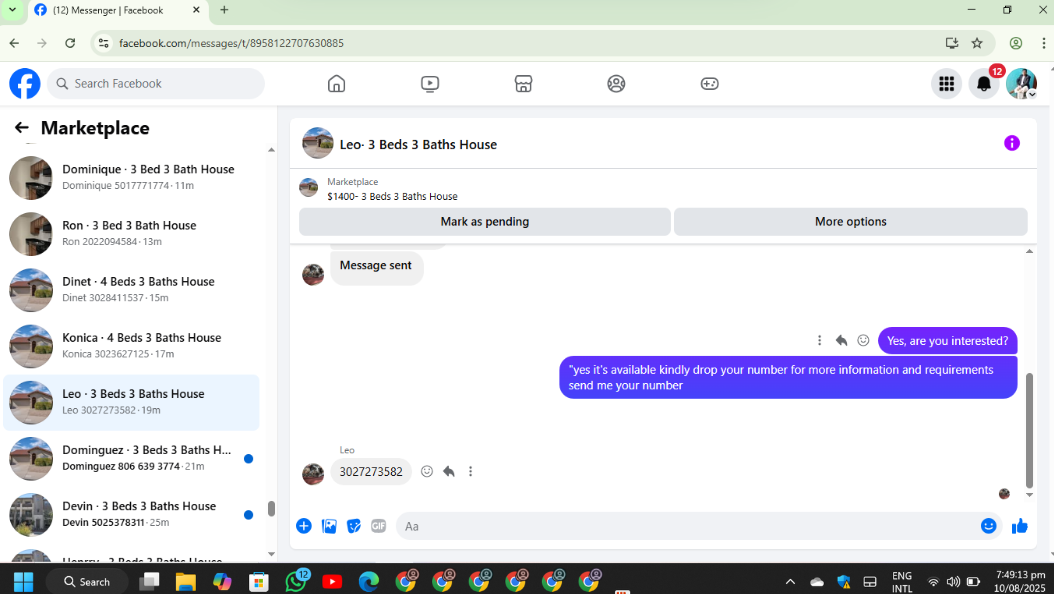The height and width of the screenshot is (594, 1054).
Task: Send a thumbs up like
Action: [1020, 526]
